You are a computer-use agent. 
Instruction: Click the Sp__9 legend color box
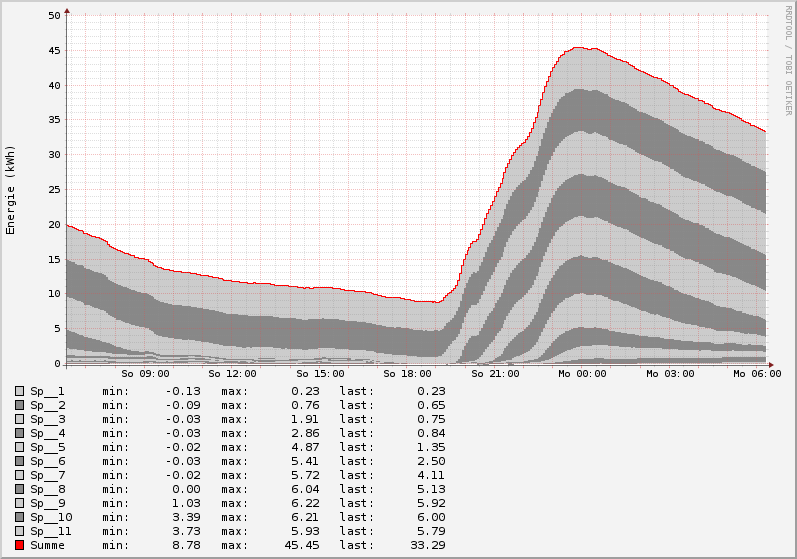point(19,503)
